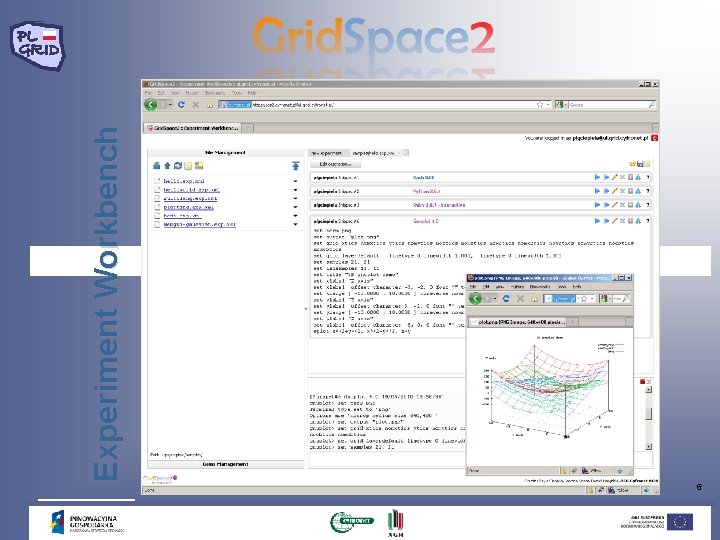Refresh the File Management listing

pyautogui.click(x=178, y=166)
